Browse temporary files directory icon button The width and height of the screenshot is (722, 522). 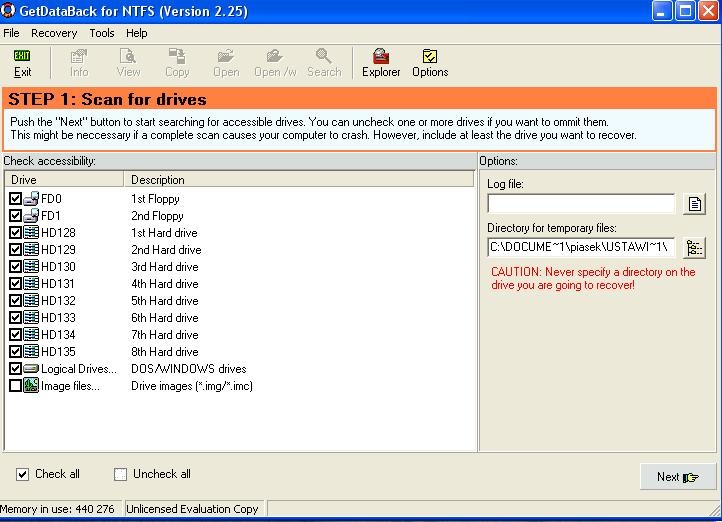tap(694, 248)
